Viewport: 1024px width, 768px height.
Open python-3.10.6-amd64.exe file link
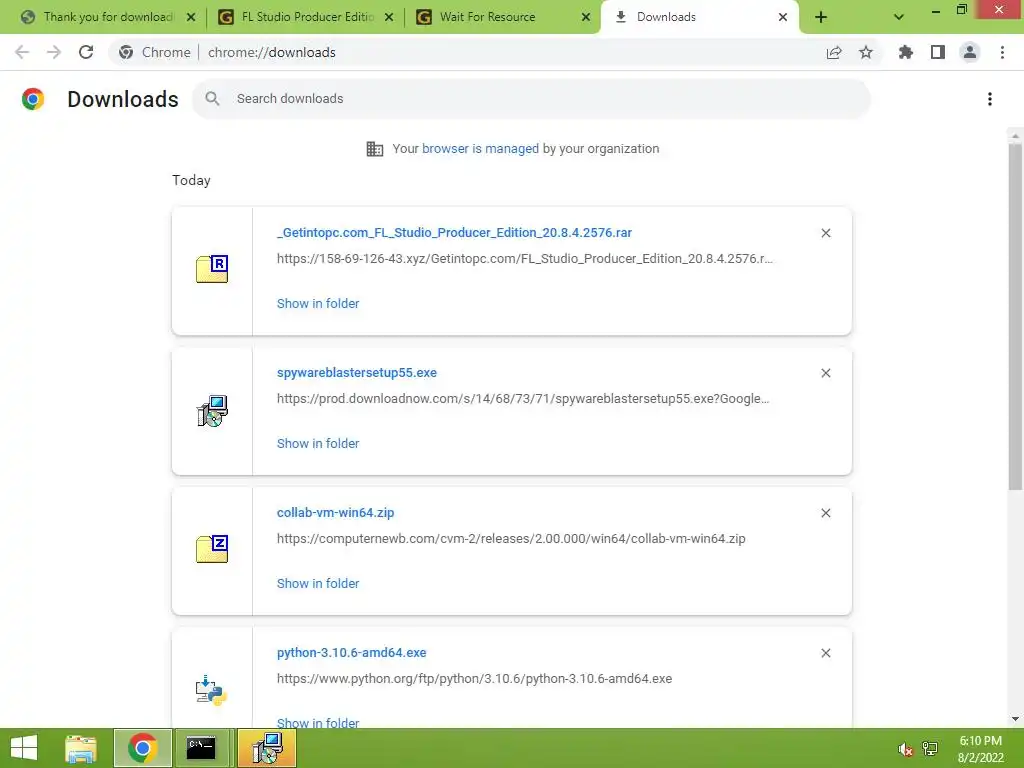(x=351, y=652)
